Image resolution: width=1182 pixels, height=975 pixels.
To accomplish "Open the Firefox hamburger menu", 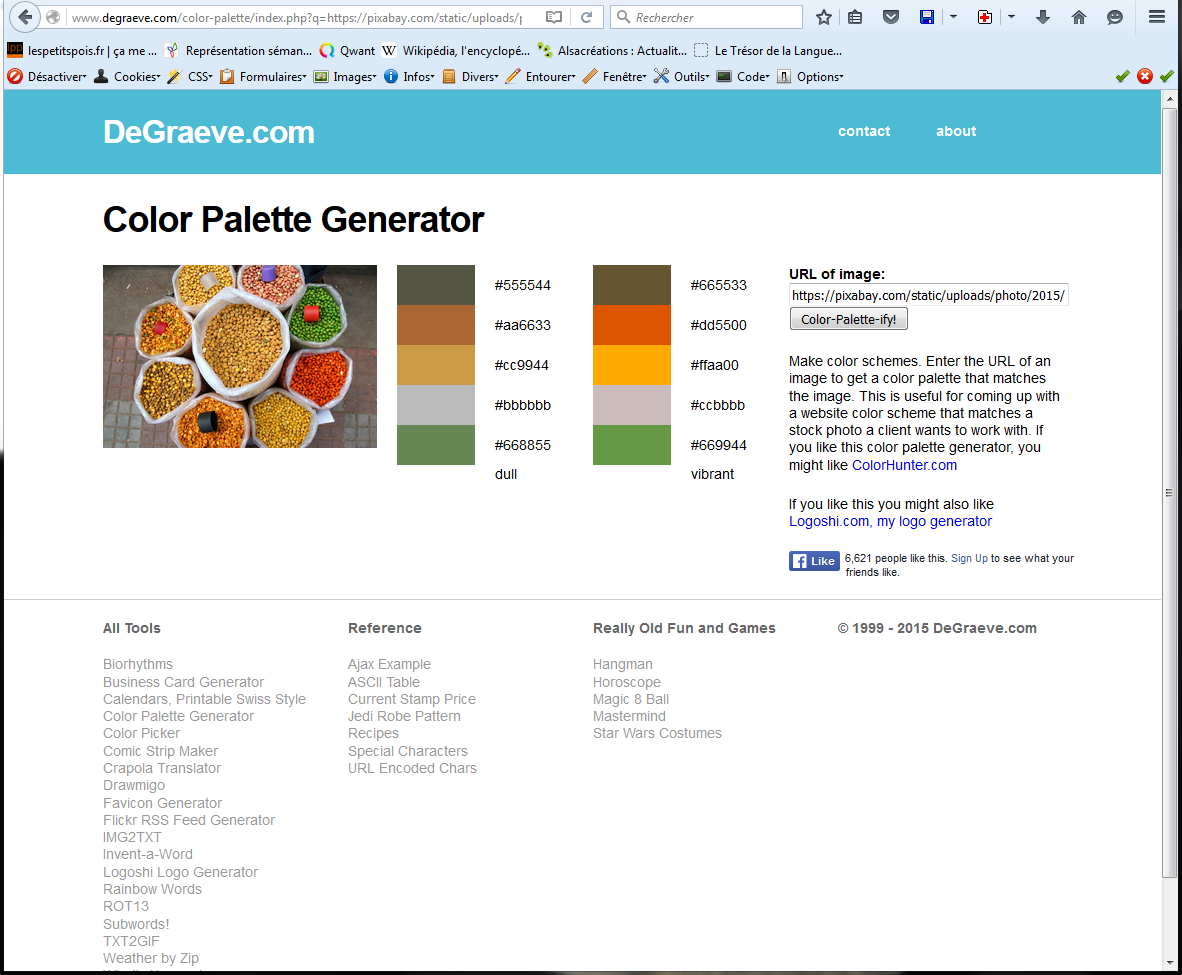I will pyautogui.click(x=1157, y=17).
